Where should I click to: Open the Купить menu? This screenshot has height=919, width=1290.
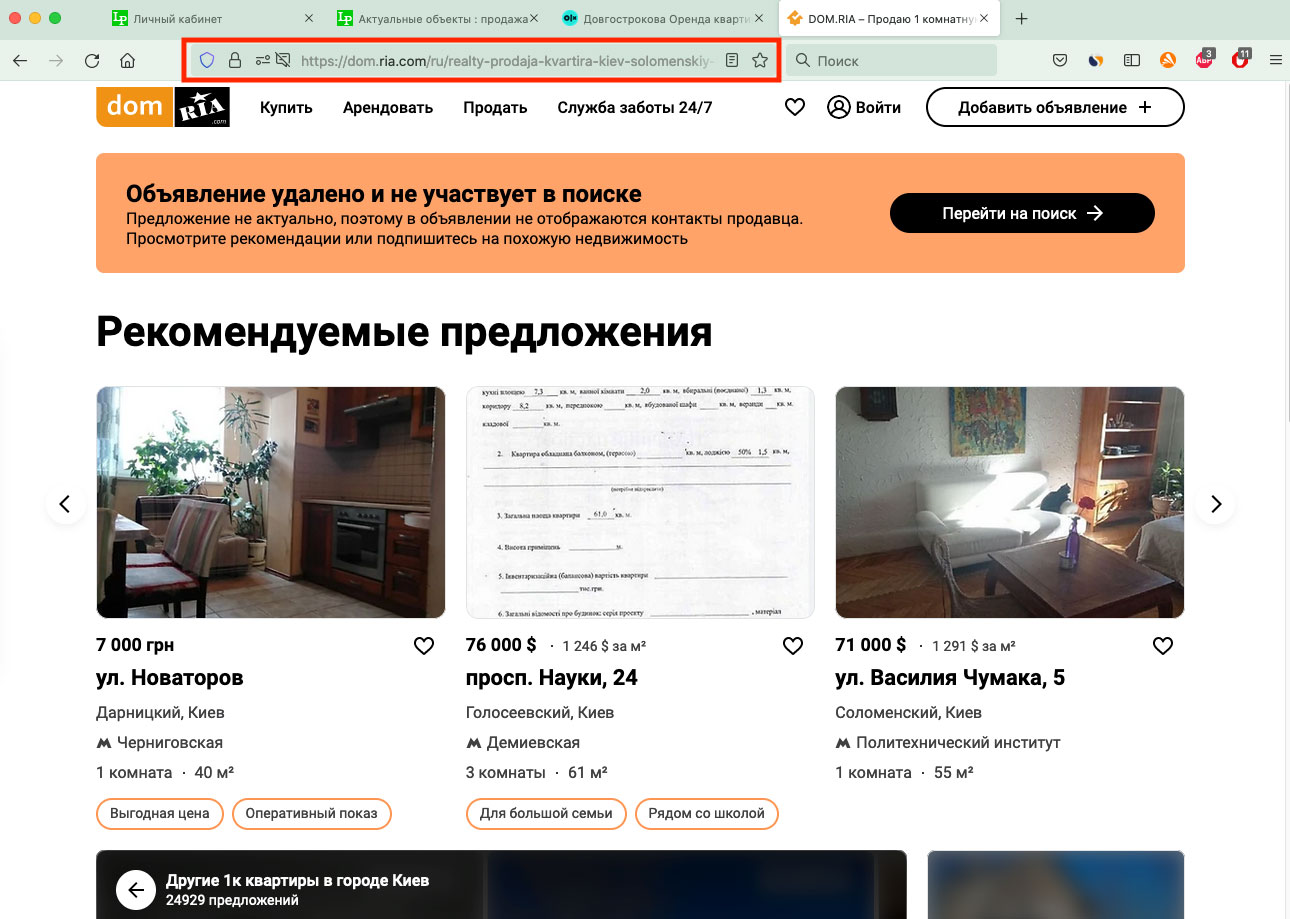coord(286,108)
